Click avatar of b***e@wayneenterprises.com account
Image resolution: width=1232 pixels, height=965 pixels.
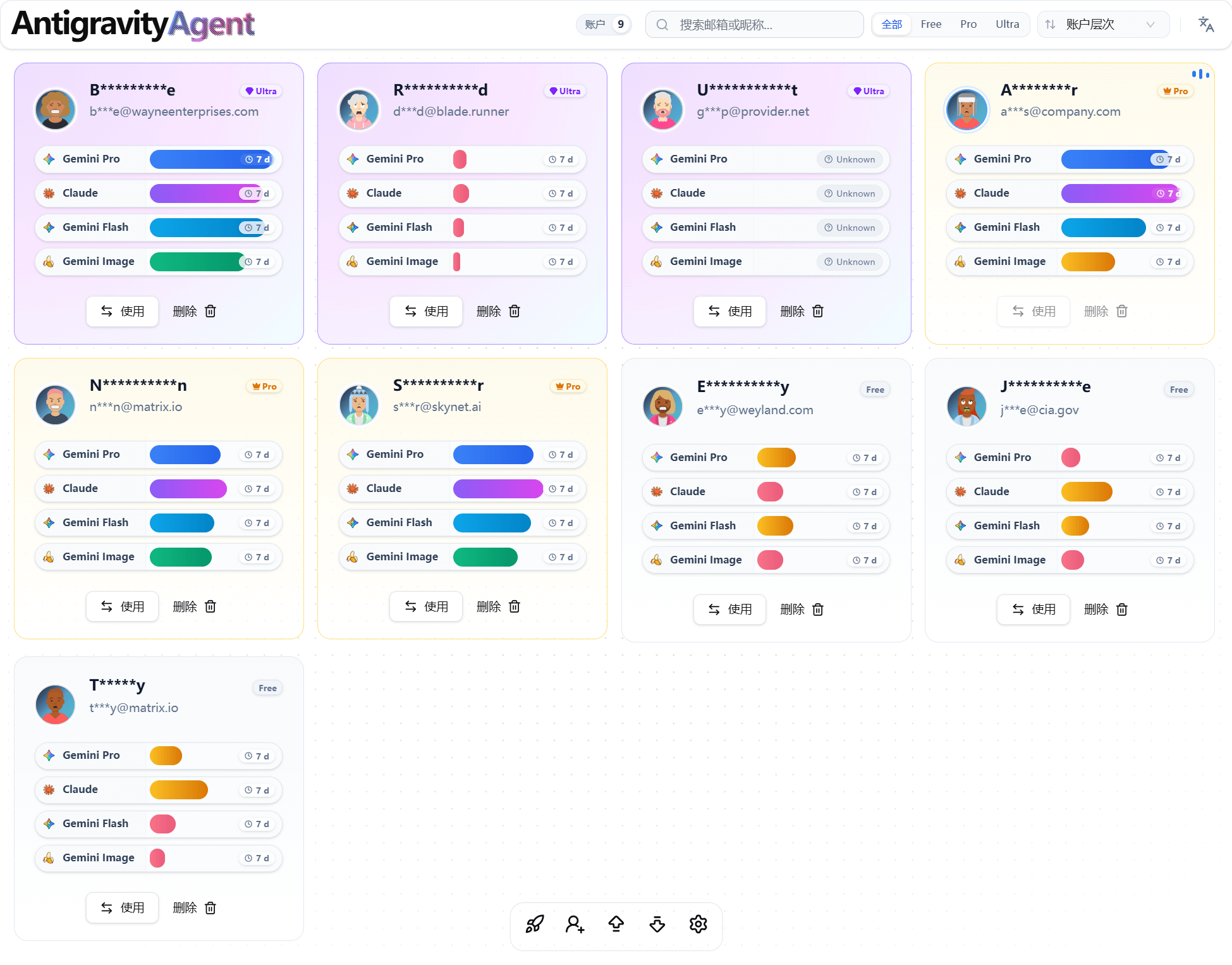coord(56,109)
